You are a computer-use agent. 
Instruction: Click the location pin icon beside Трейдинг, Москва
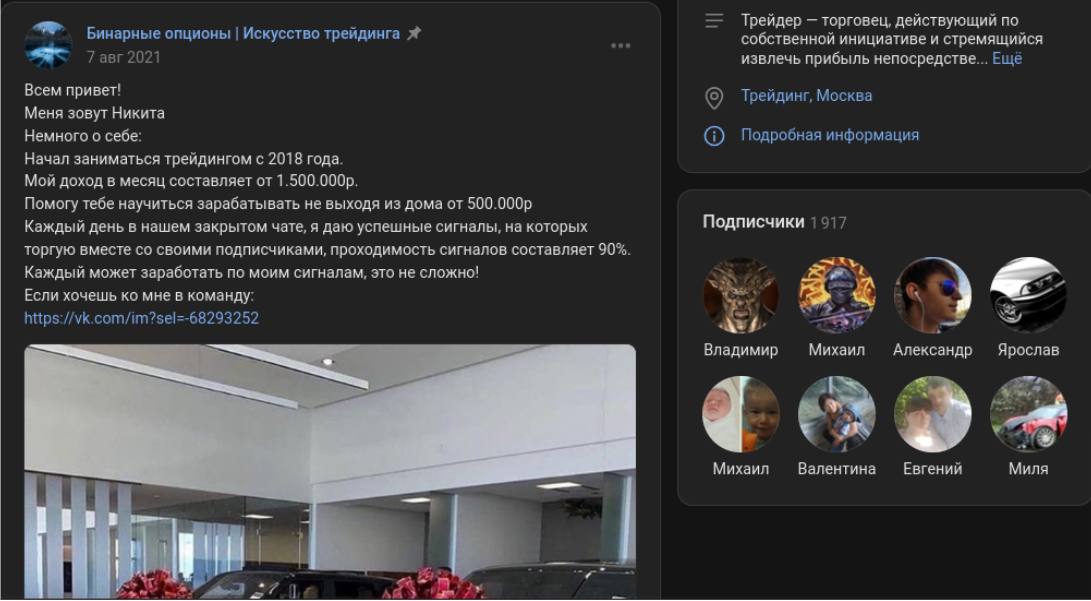tap(714, 98)
